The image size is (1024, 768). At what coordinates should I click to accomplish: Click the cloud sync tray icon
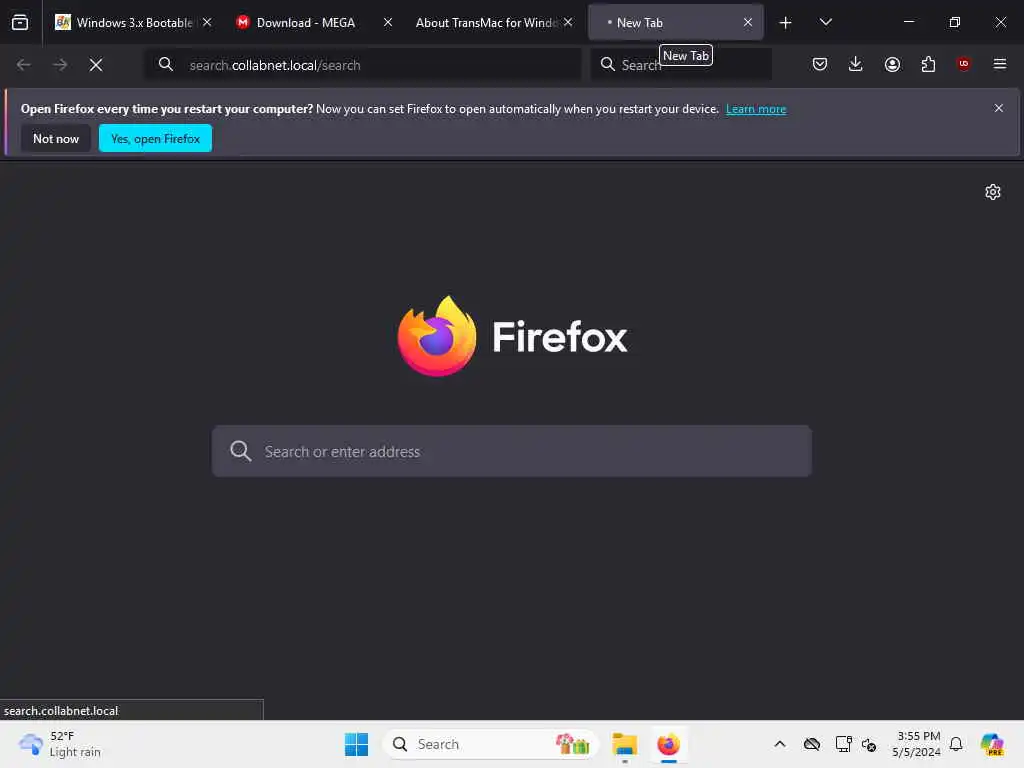pos(812,744)
